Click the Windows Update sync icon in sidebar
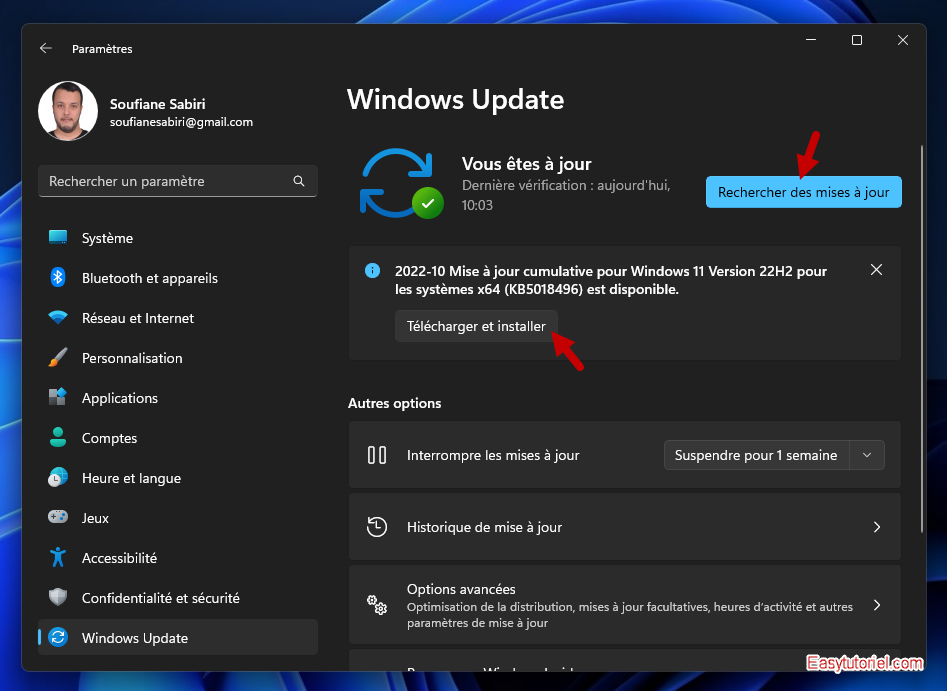 pyautogui.click(x=58, y=637)
